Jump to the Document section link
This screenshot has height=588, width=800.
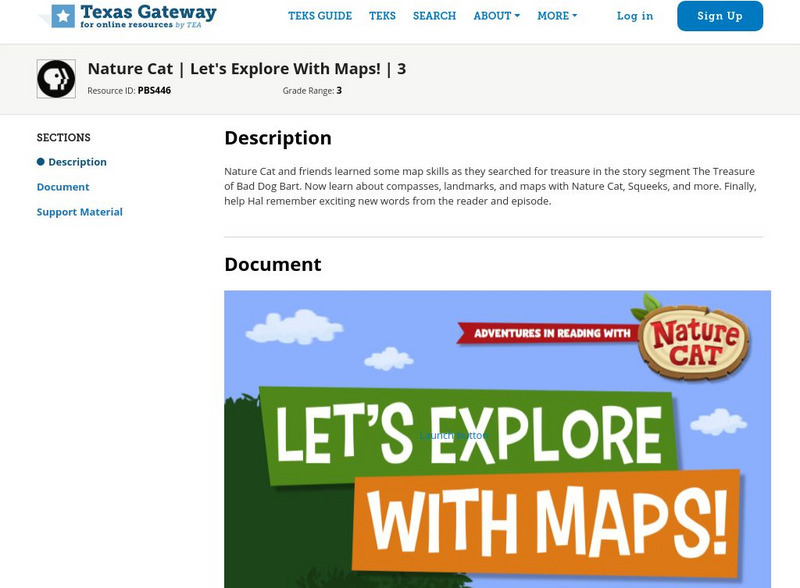[63, 187]
